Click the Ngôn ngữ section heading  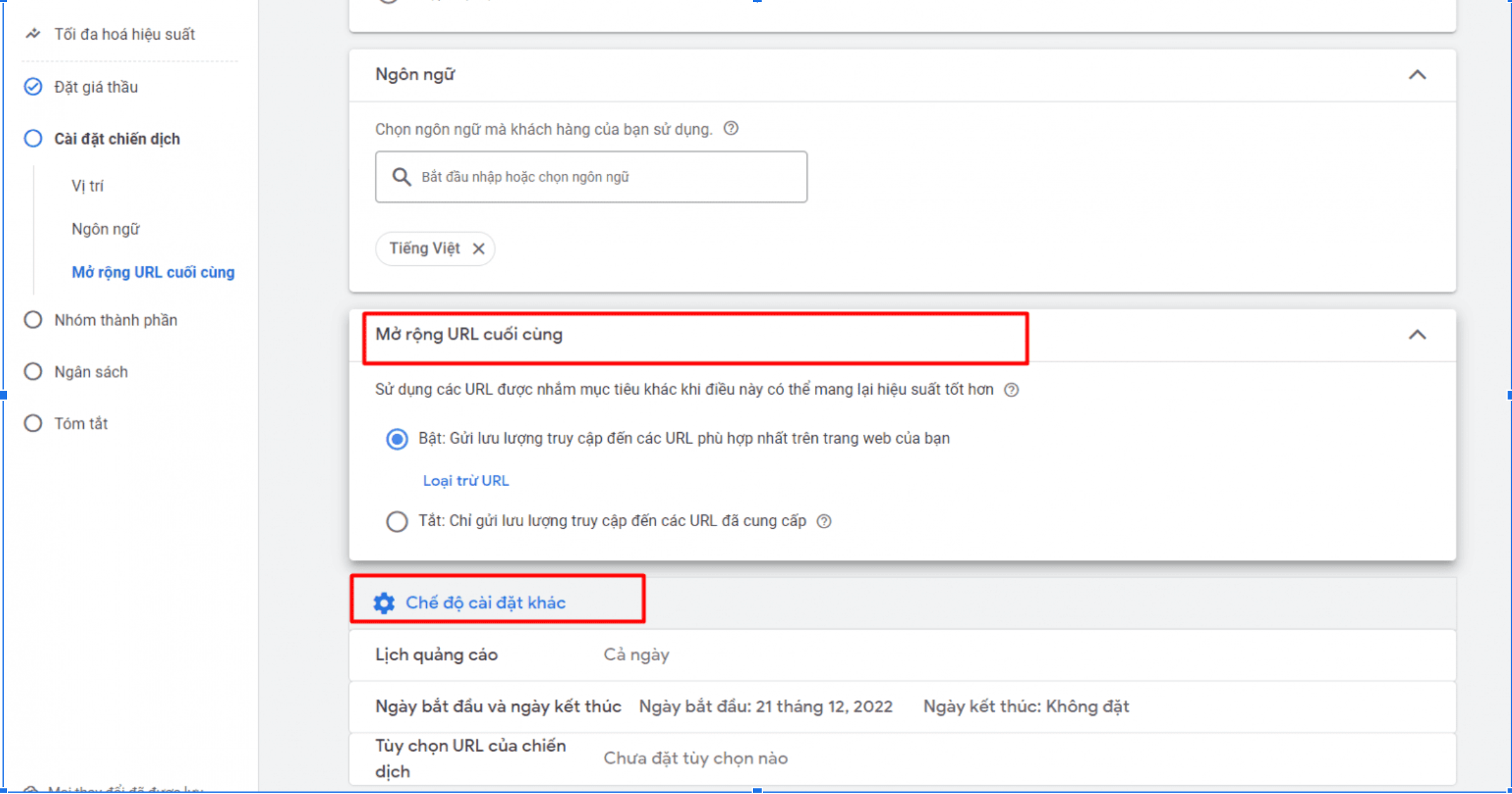point(415,75)
